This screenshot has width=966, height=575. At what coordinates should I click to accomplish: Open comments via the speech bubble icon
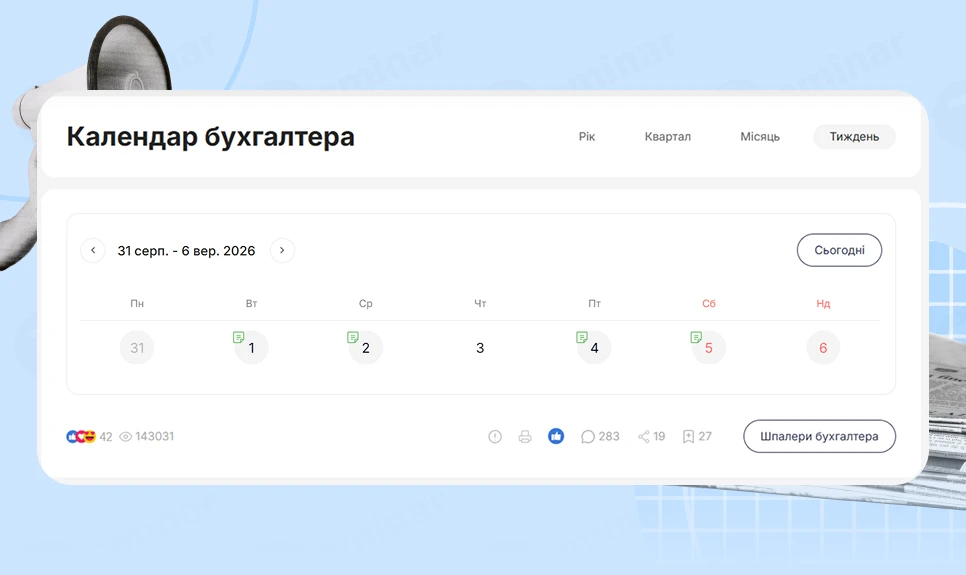pyautogui.click(x=588, y=436)
